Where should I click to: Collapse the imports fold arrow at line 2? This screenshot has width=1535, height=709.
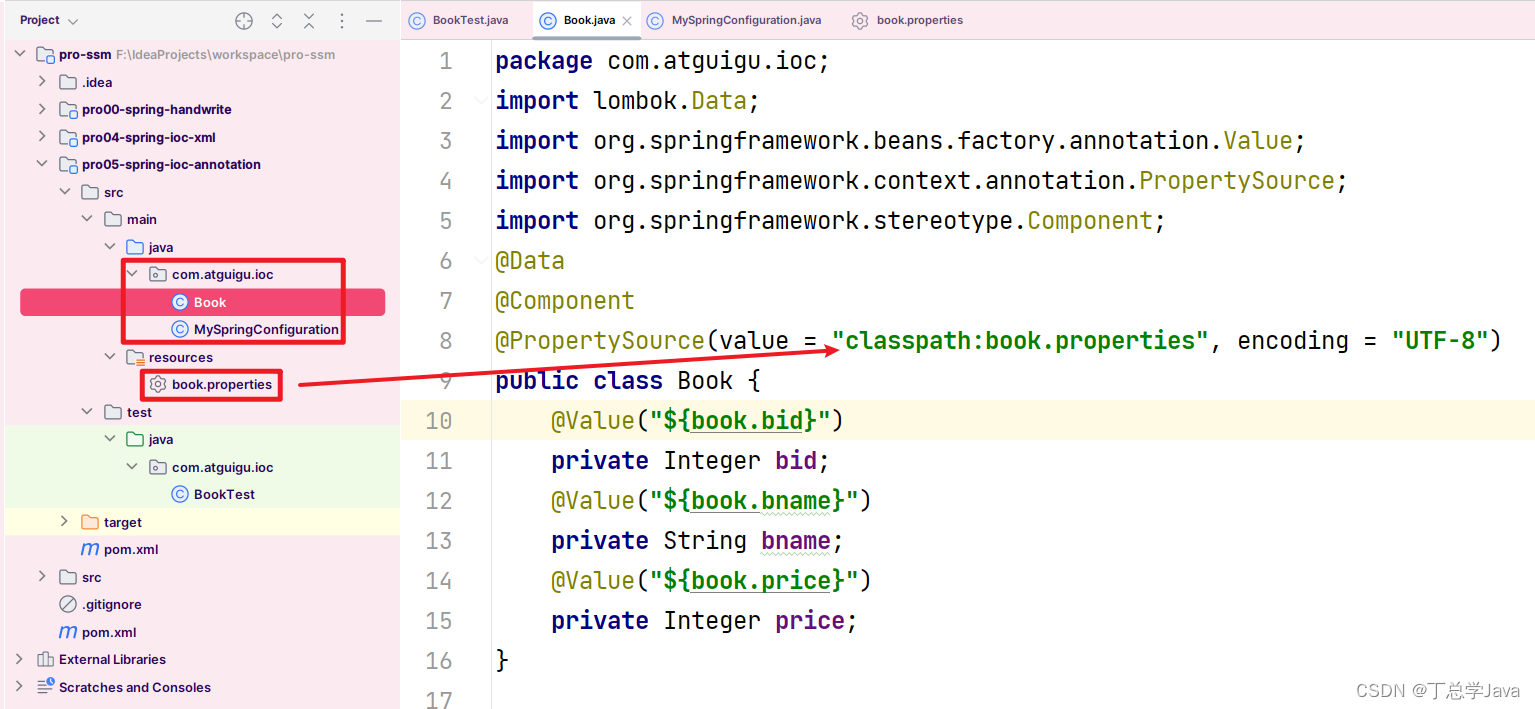coord(480,100)
